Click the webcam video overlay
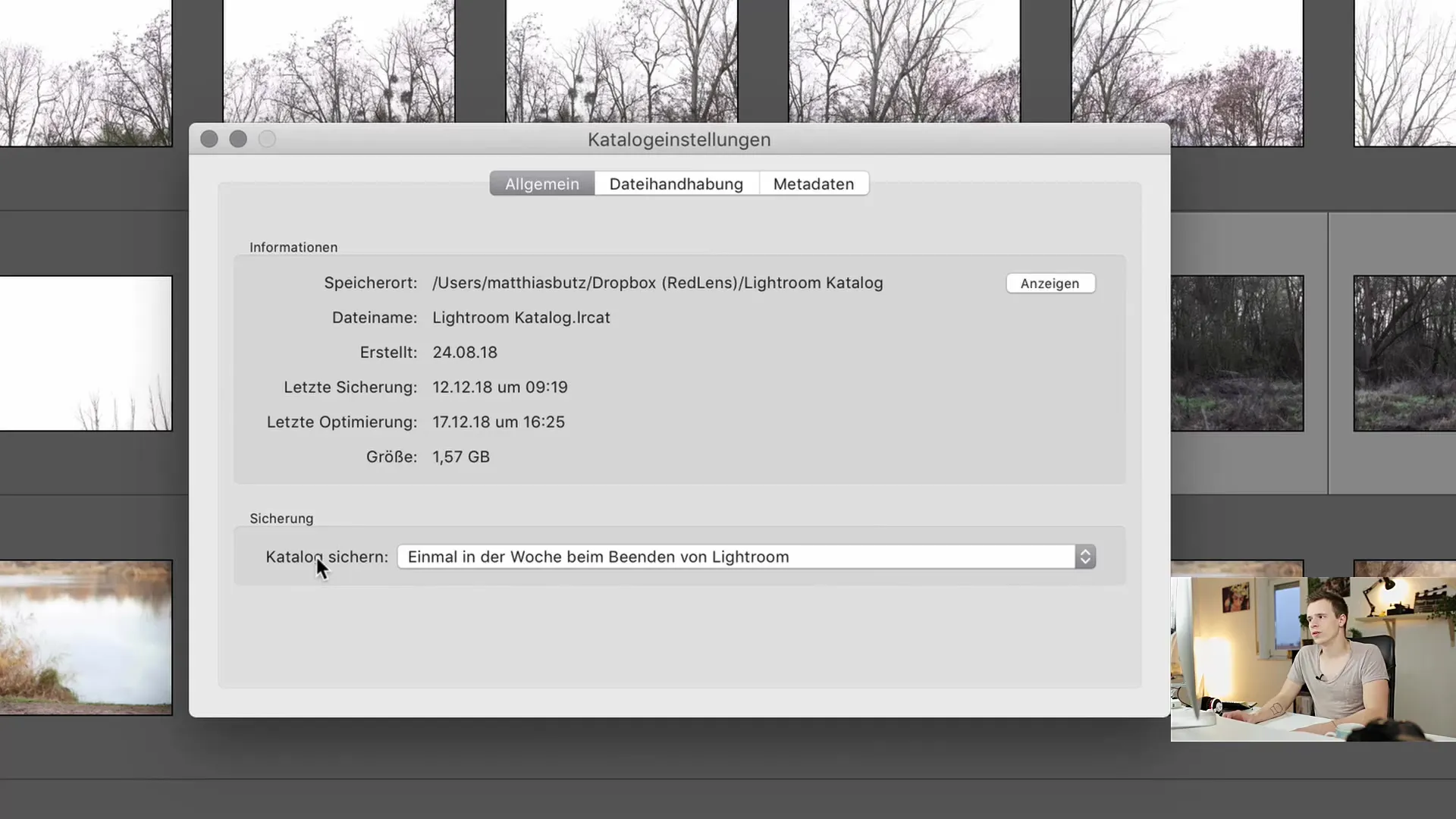Image resolution: width=1456 pixels, height=819 pixels. pos(1313,659)
